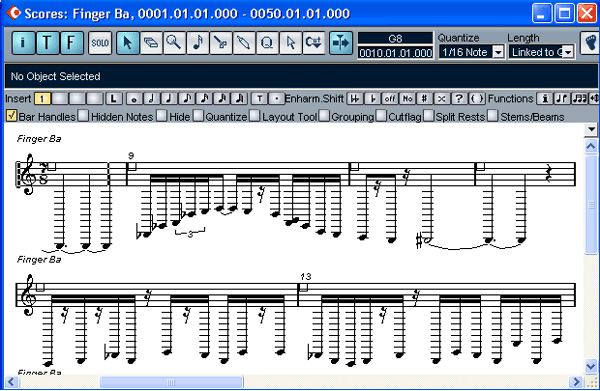Click the Enharmonic Shift sharp button
The height and width of the screenshot is (391, 600).
point(424,99)
